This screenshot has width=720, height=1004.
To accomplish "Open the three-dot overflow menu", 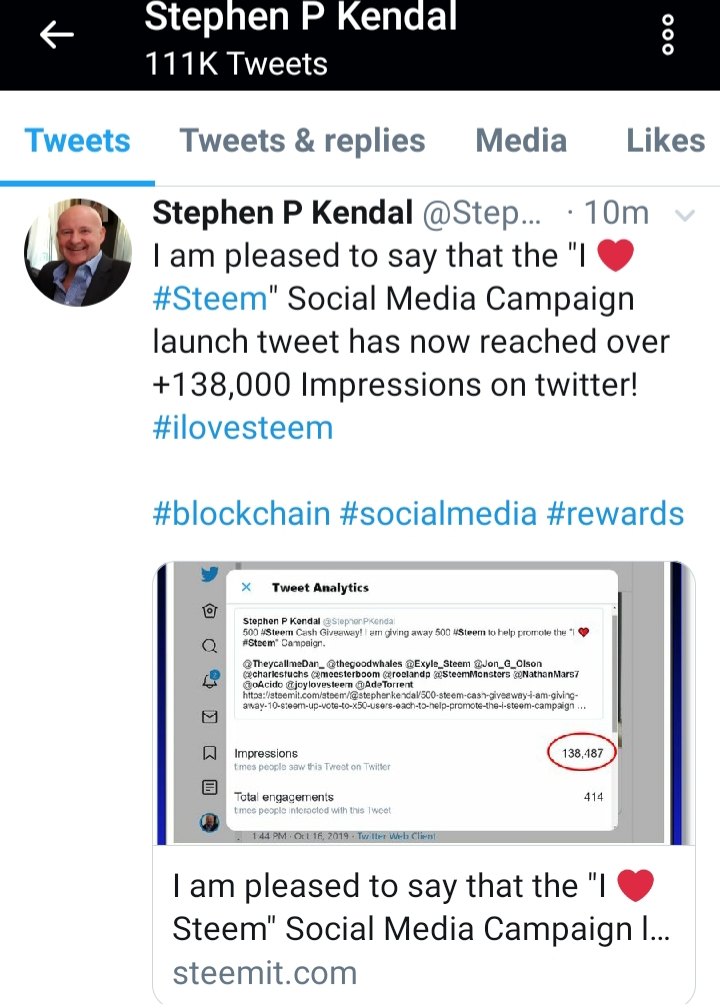I will click(667, 35).
